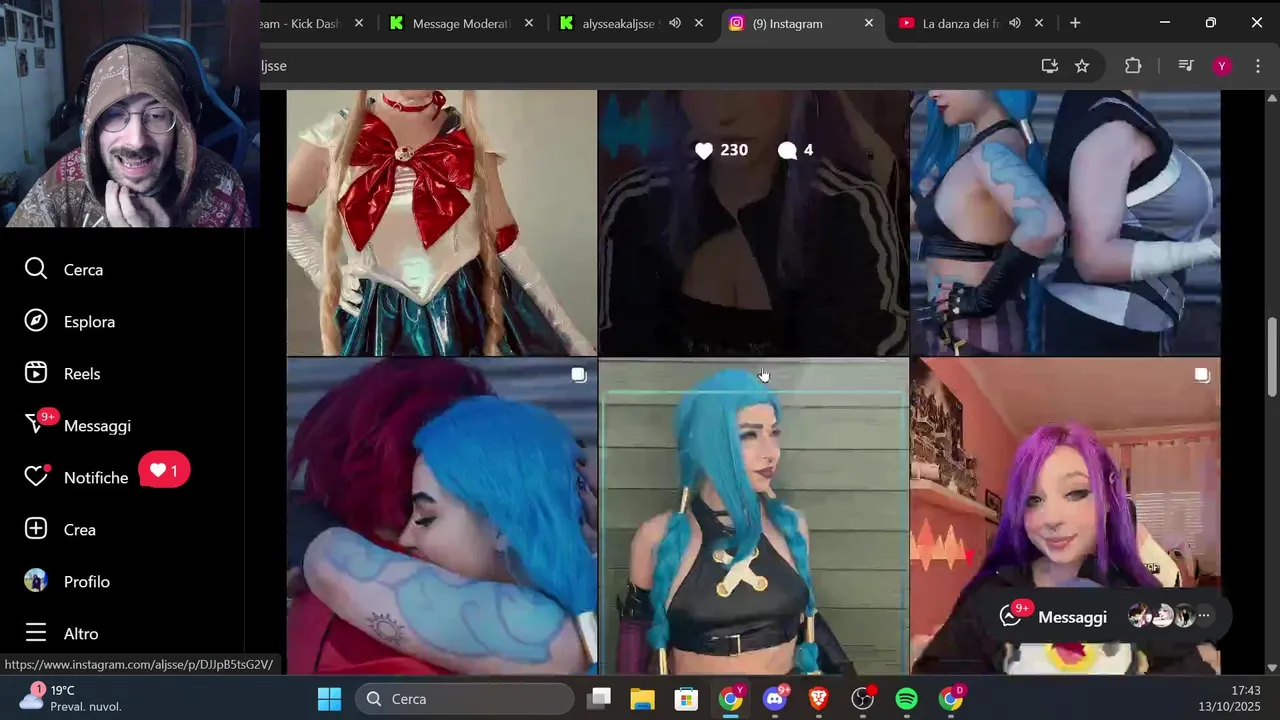Open the Windows Start menu
Screen dimensions: 1280x720
click(329, 699)
